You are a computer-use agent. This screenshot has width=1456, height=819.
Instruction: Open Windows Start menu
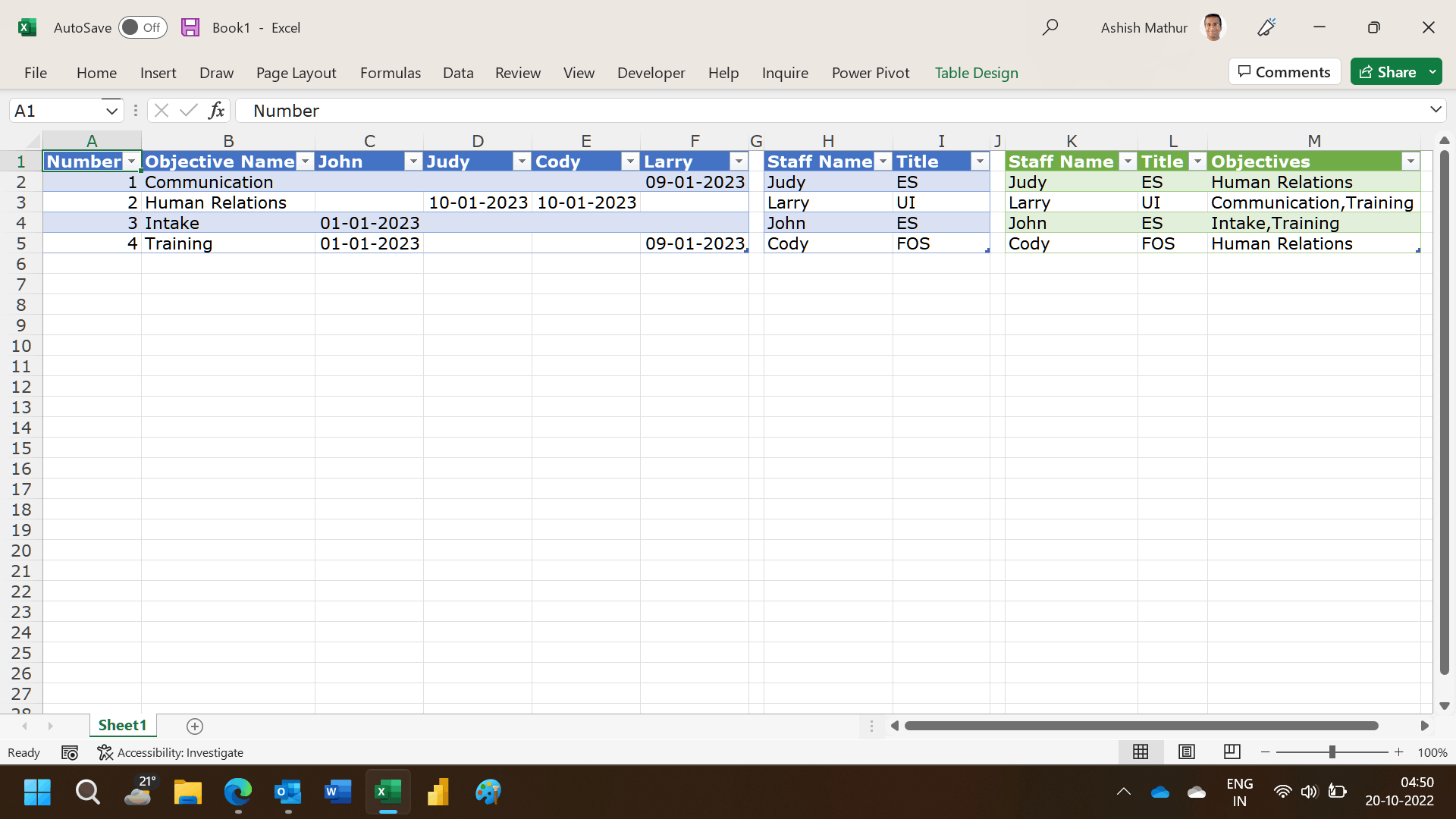tap(37, 792)
